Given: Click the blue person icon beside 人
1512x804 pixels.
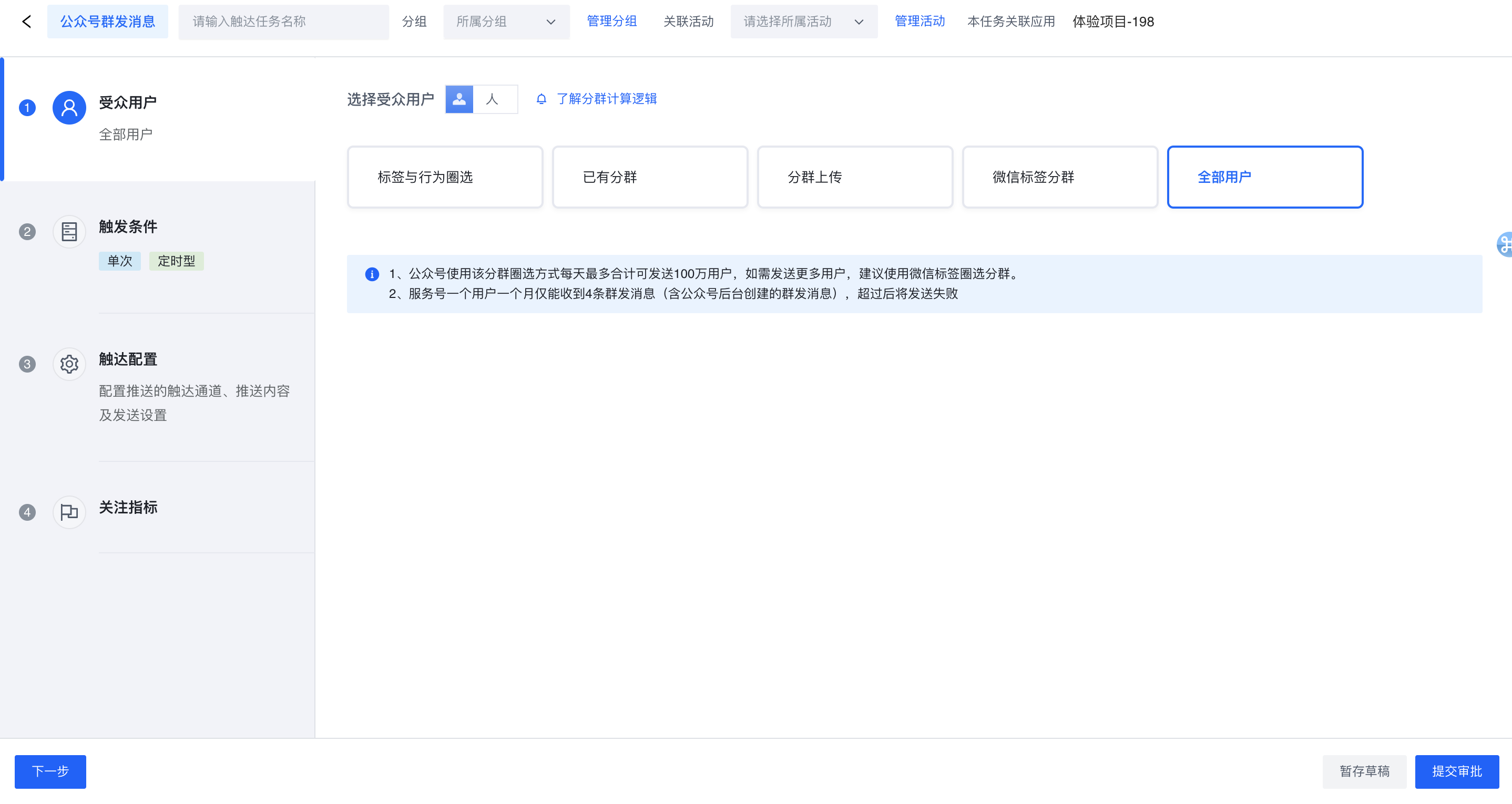Looking at the screenshot, I should [x=459, y=99].
